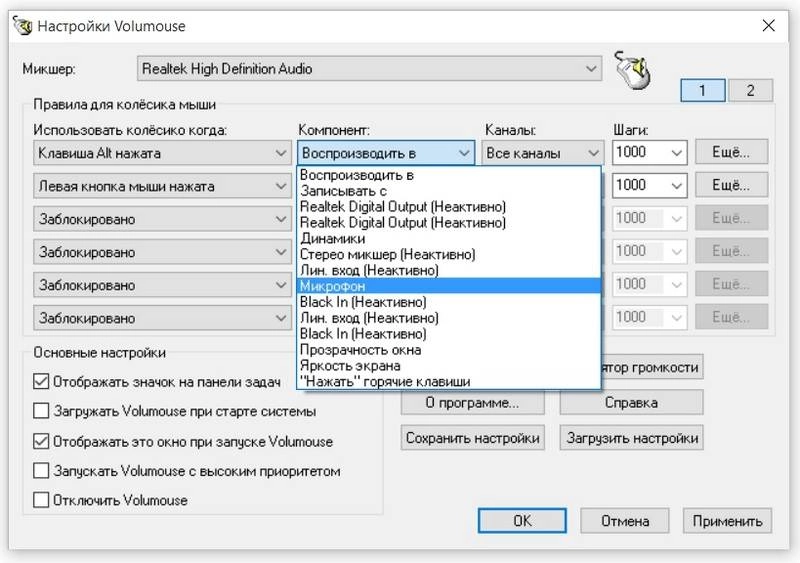
Task: Open the Микшер Realtek High Definition Audio dropdown
Action: [x=369, y=68]
